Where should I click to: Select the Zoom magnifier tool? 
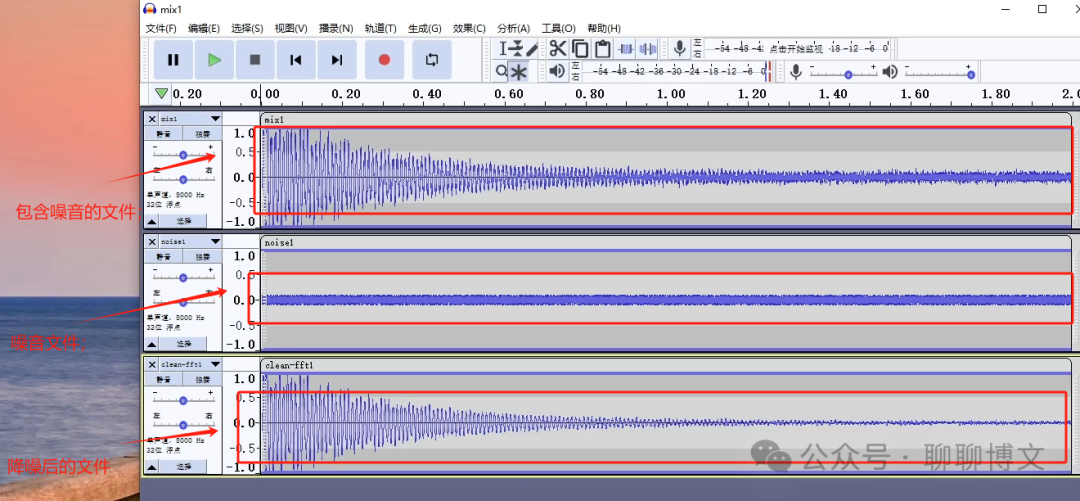502,71
